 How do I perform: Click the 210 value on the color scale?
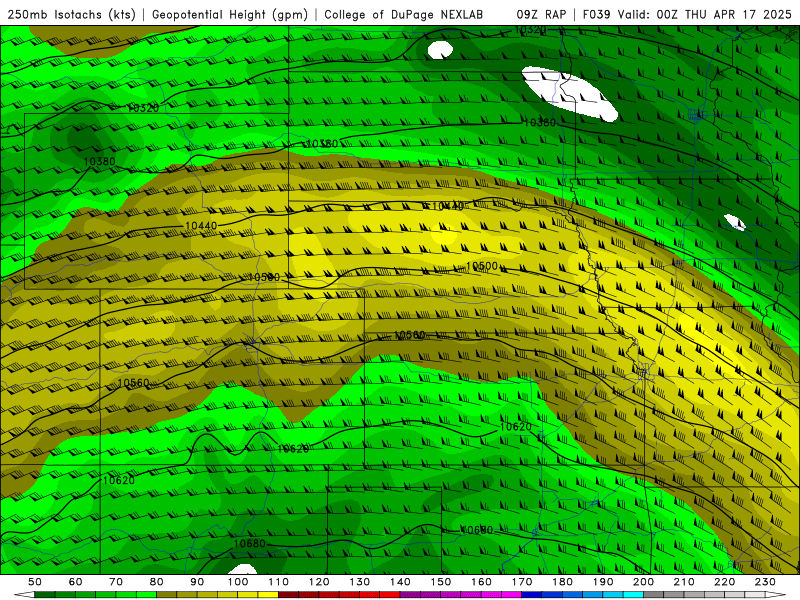tap(684, 582)
